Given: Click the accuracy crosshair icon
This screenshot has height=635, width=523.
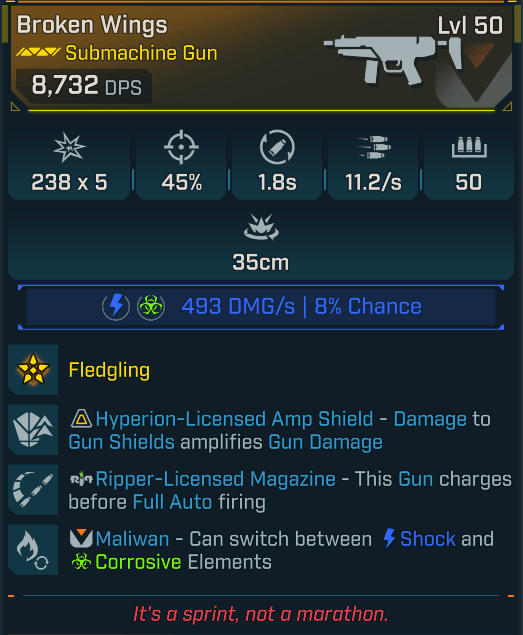Looking at the screenshot, I should [x=181, y=147].
